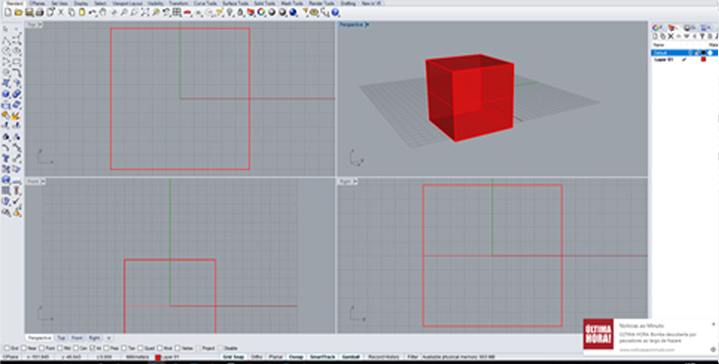Toggle the Point osnap checkbox
The width and height of the screenshot is (719, 364).
[x=41, y=348]
